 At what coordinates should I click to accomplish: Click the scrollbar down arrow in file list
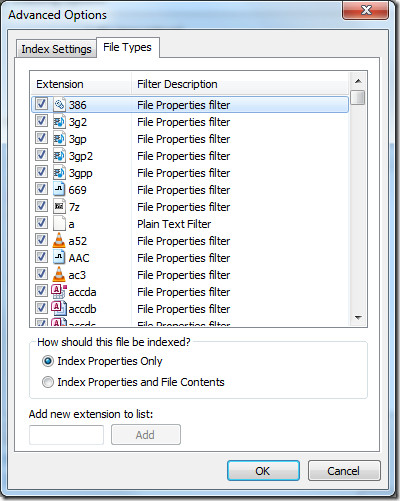point(358,318)
